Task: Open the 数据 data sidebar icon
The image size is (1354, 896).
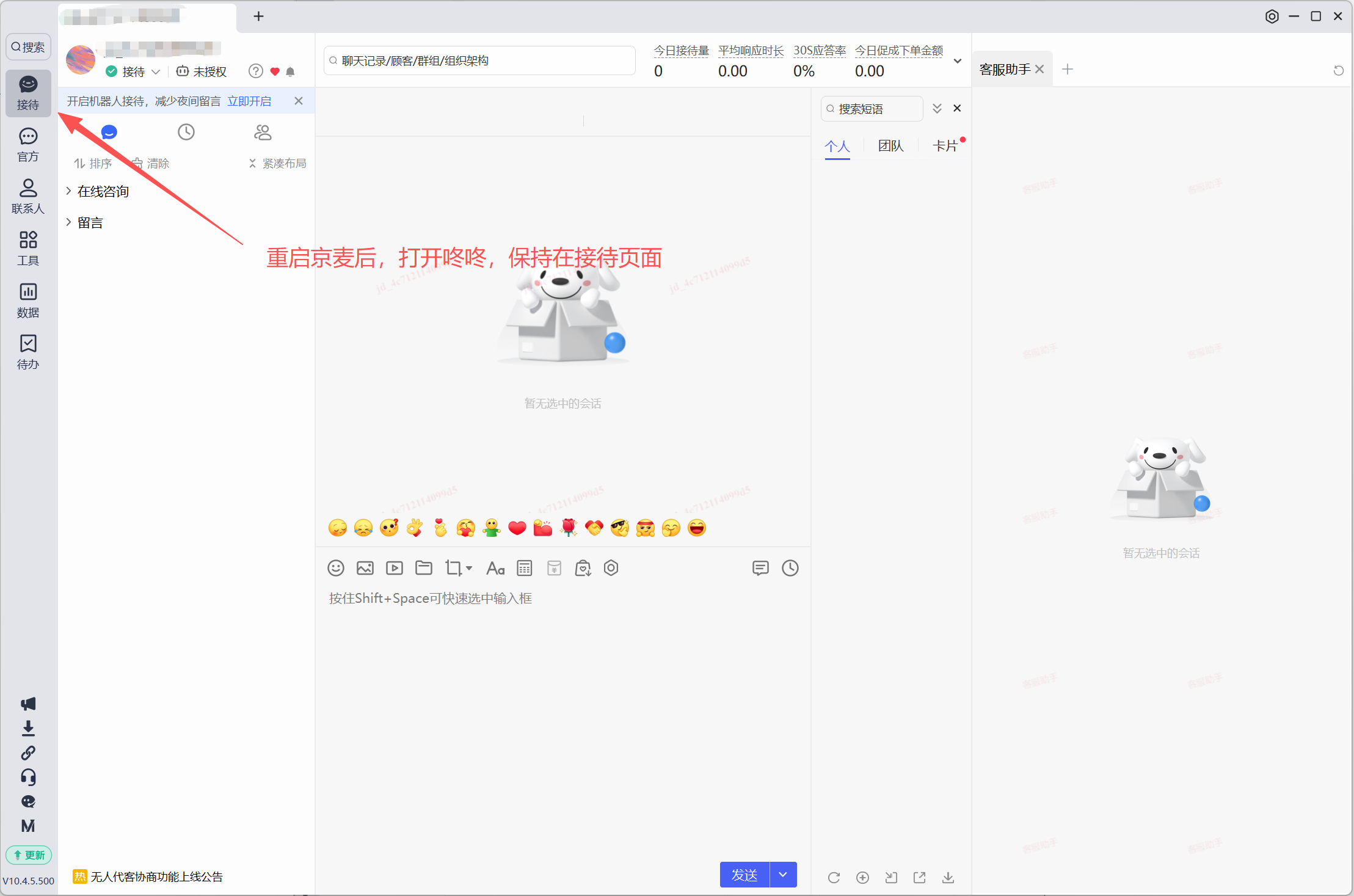Action: pos(28,300)
